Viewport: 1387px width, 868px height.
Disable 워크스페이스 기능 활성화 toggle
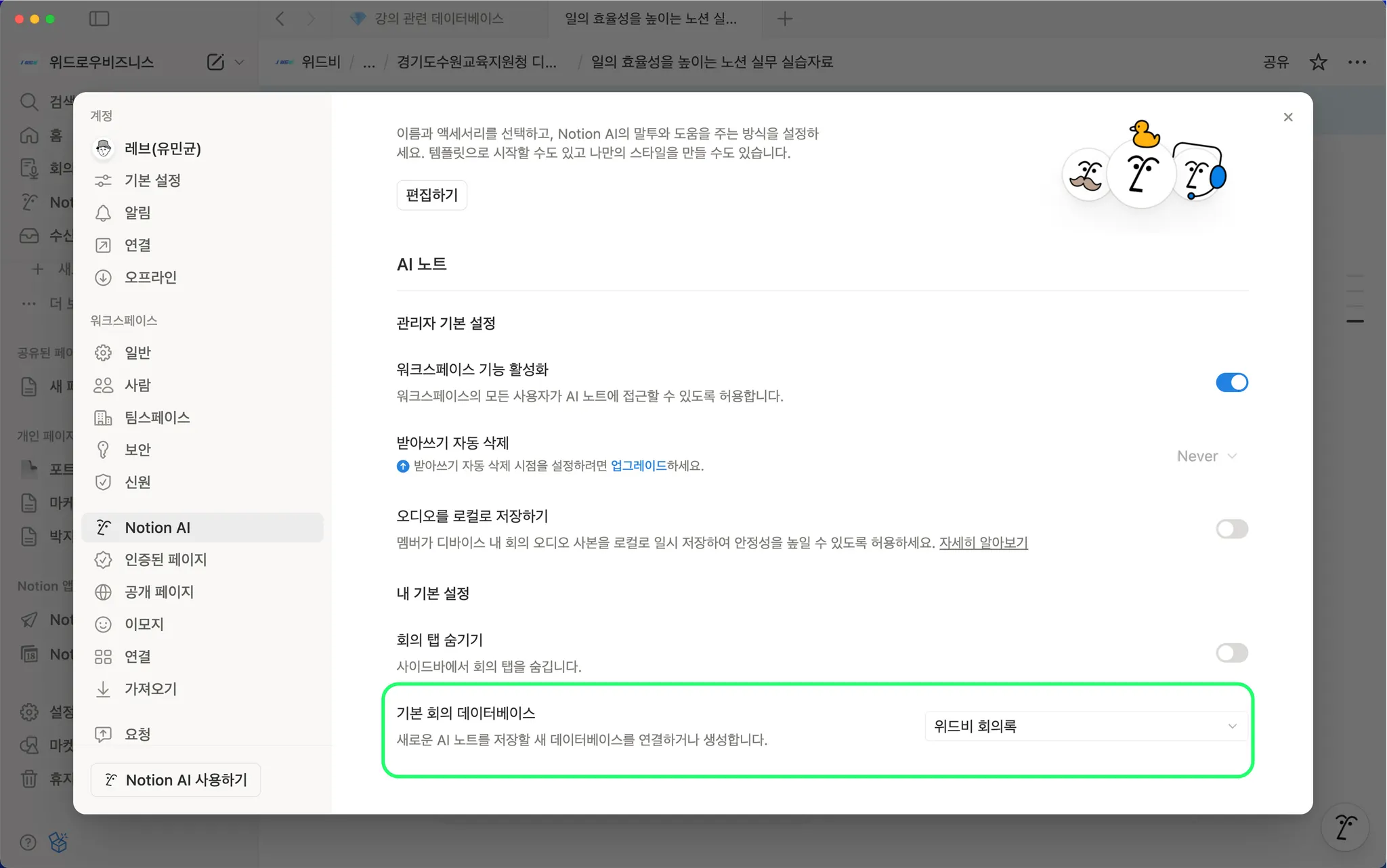pos(1231,383)
